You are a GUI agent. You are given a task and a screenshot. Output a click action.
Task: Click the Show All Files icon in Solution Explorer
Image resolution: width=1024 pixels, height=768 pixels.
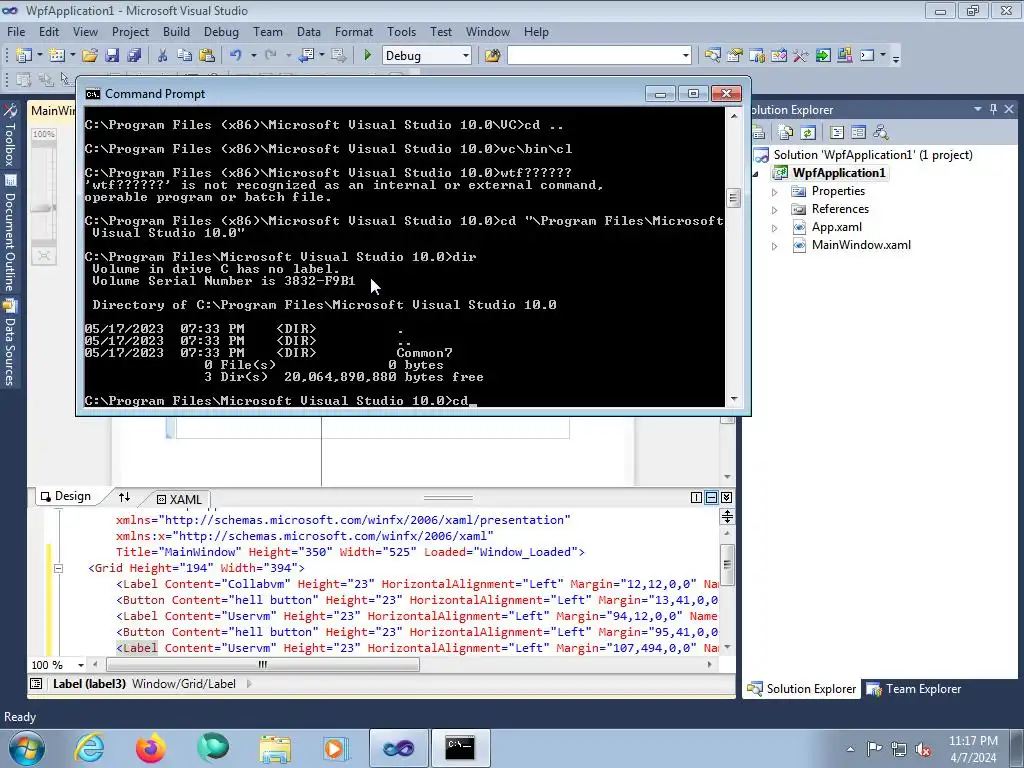click(786, 133)
